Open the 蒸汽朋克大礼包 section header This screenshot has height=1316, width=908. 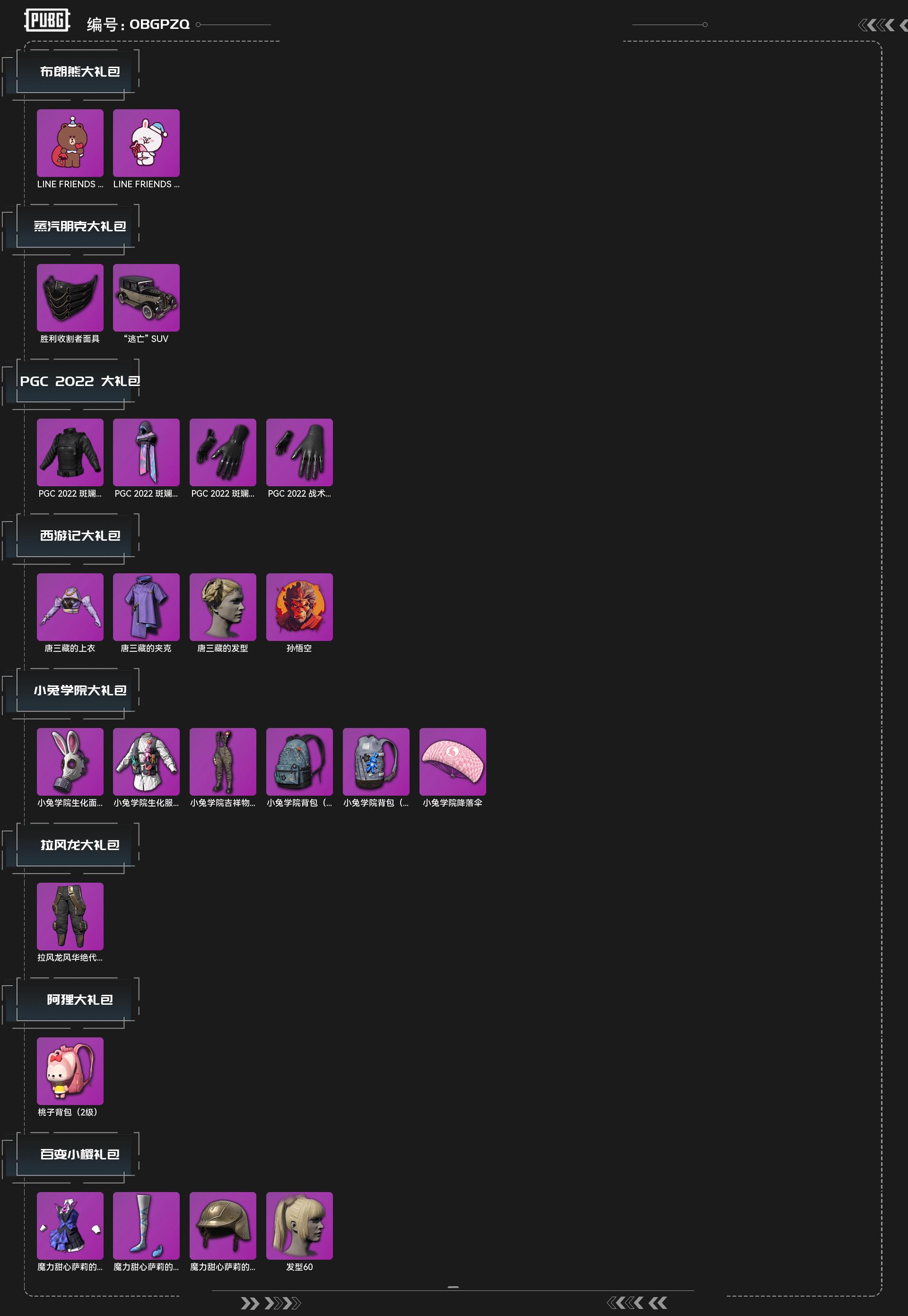coord(79,227)
